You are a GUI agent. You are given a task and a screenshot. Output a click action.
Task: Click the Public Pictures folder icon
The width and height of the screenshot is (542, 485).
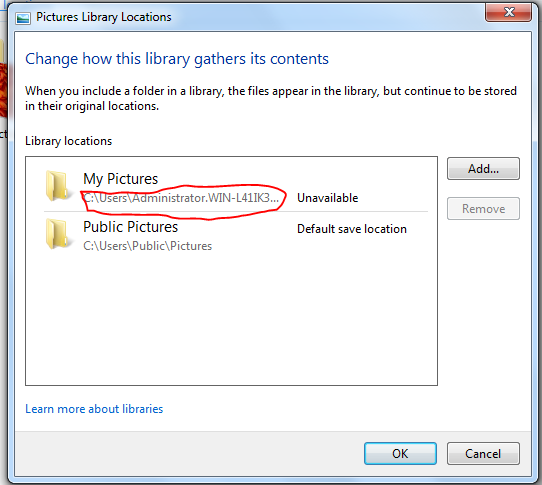57,234
